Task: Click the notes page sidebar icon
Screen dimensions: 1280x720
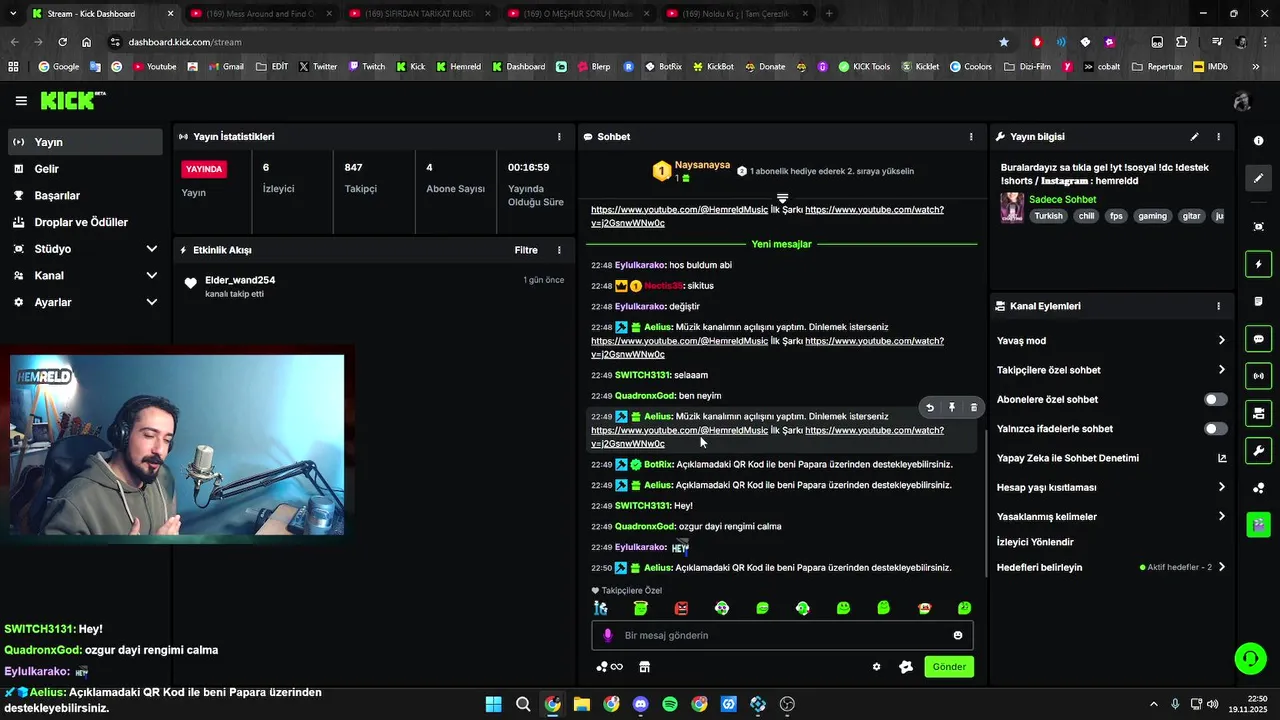Action: 1258,302
